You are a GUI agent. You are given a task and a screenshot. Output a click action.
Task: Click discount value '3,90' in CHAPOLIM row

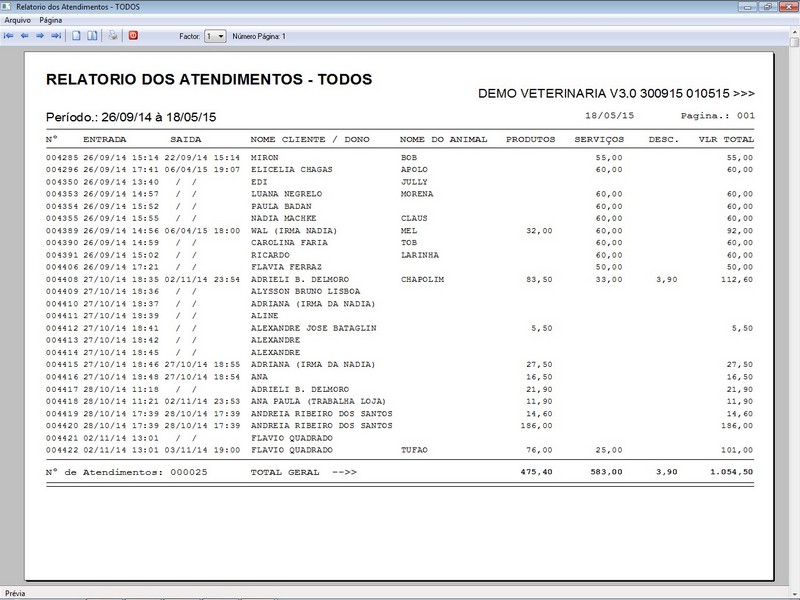666,280
